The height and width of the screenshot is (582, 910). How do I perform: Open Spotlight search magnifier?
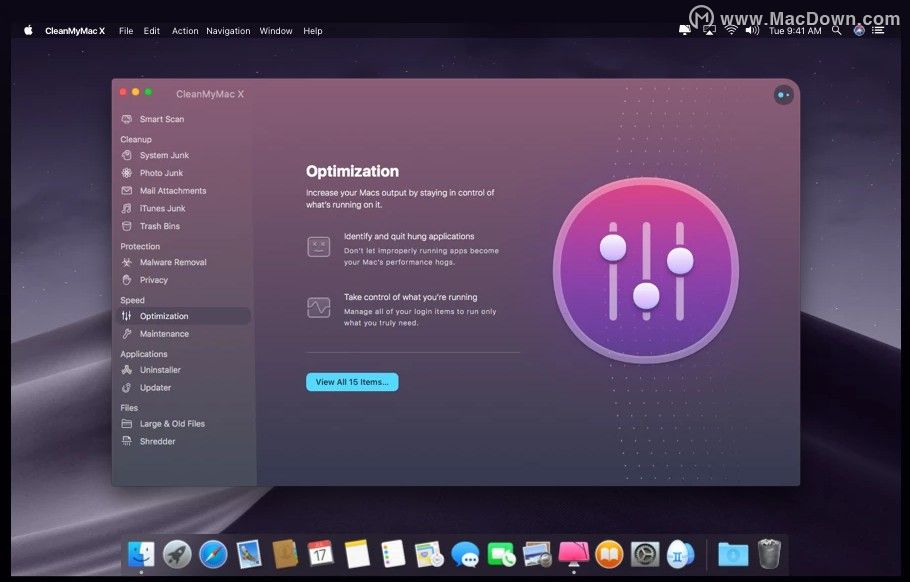[x=836, y=30]
